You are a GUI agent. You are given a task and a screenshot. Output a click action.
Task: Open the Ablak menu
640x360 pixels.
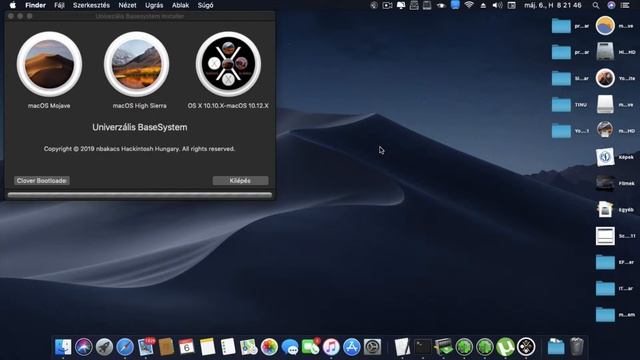point(180,5)
